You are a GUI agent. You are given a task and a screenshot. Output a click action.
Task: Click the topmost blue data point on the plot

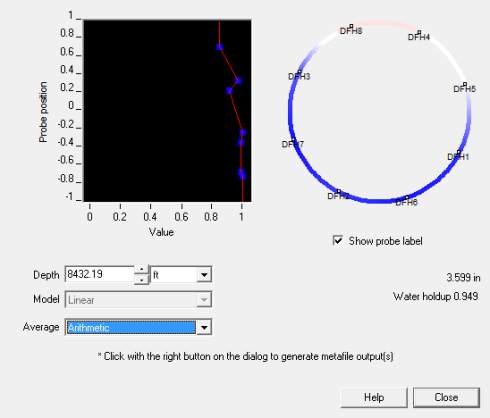pyautogui.click(x=219, y=47)
